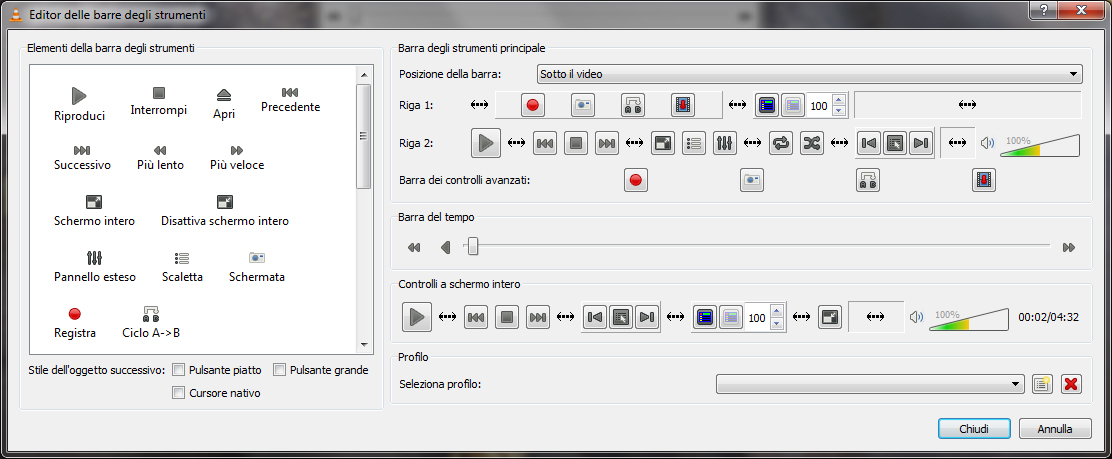Open the Posizione della barra dropdown
The width and height of the screenshot is (1112, 459).
[x=809, y=74]
